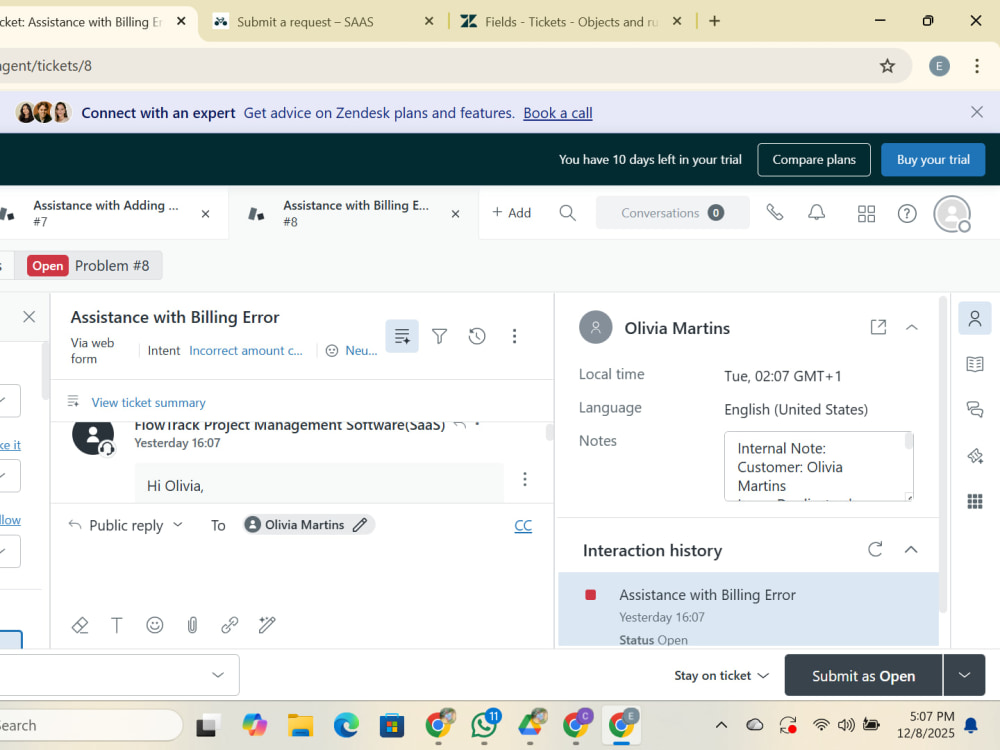Close the ticket #7 tab

(x=205, y=214)
